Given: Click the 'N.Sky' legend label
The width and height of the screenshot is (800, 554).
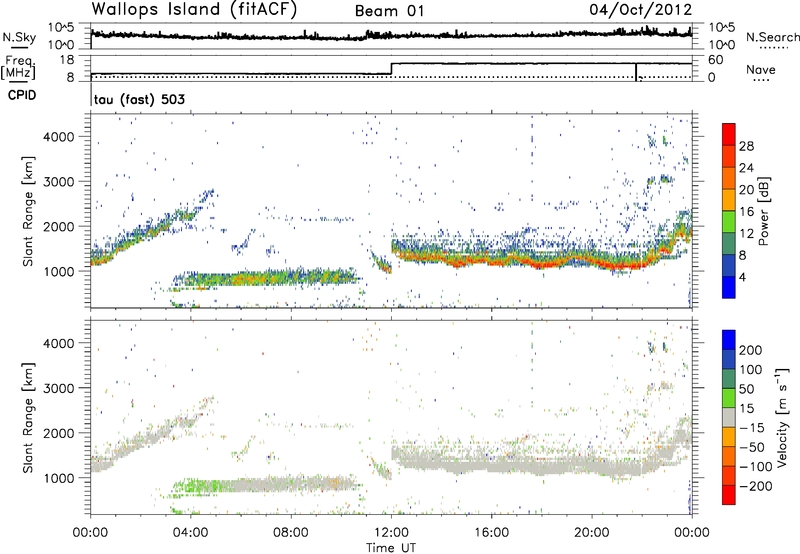Looking at the screenshot, I should click(x=19, y=37).
